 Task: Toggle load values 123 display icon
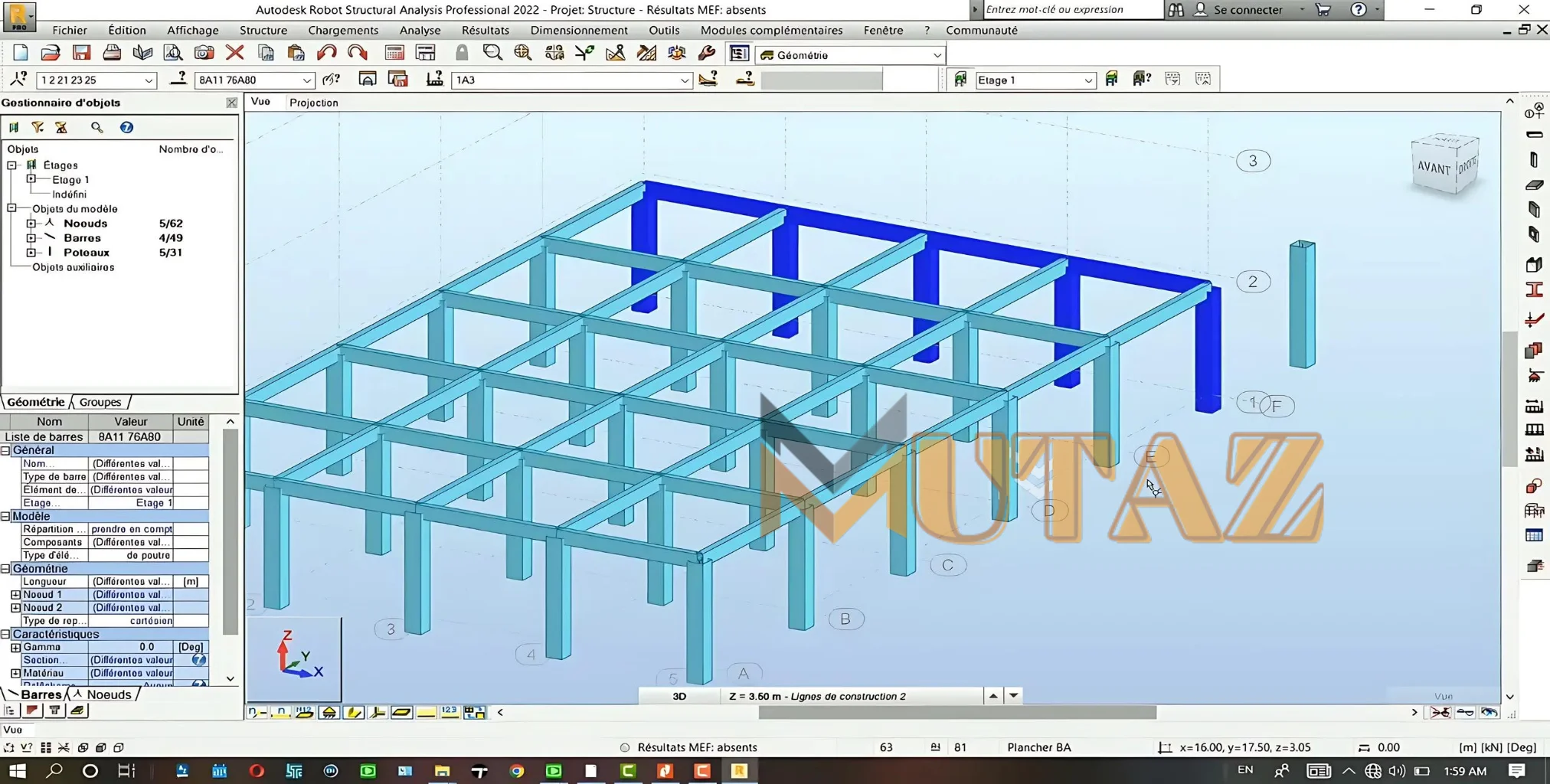(450, 712)
